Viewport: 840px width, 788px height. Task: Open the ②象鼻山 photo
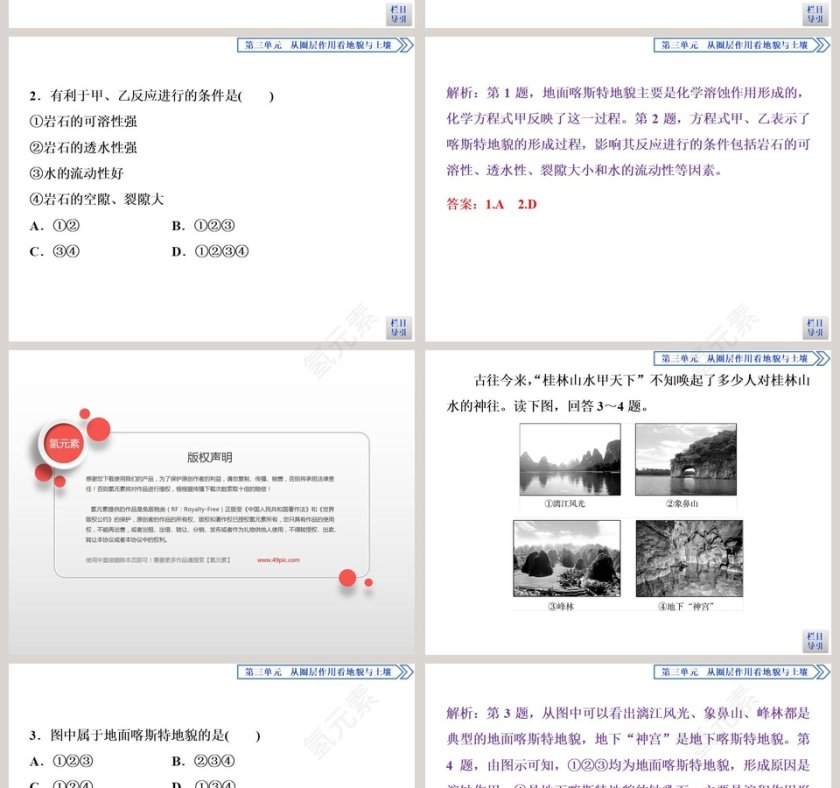[686, 460]
